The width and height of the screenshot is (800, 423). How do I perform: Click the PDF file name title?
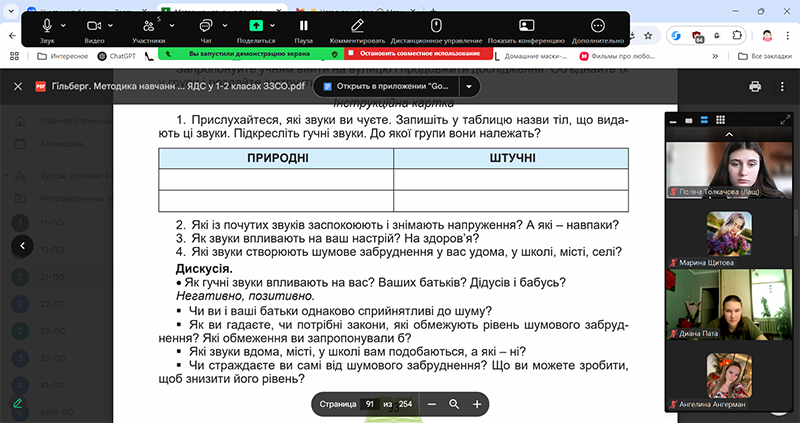click(178, 86)
